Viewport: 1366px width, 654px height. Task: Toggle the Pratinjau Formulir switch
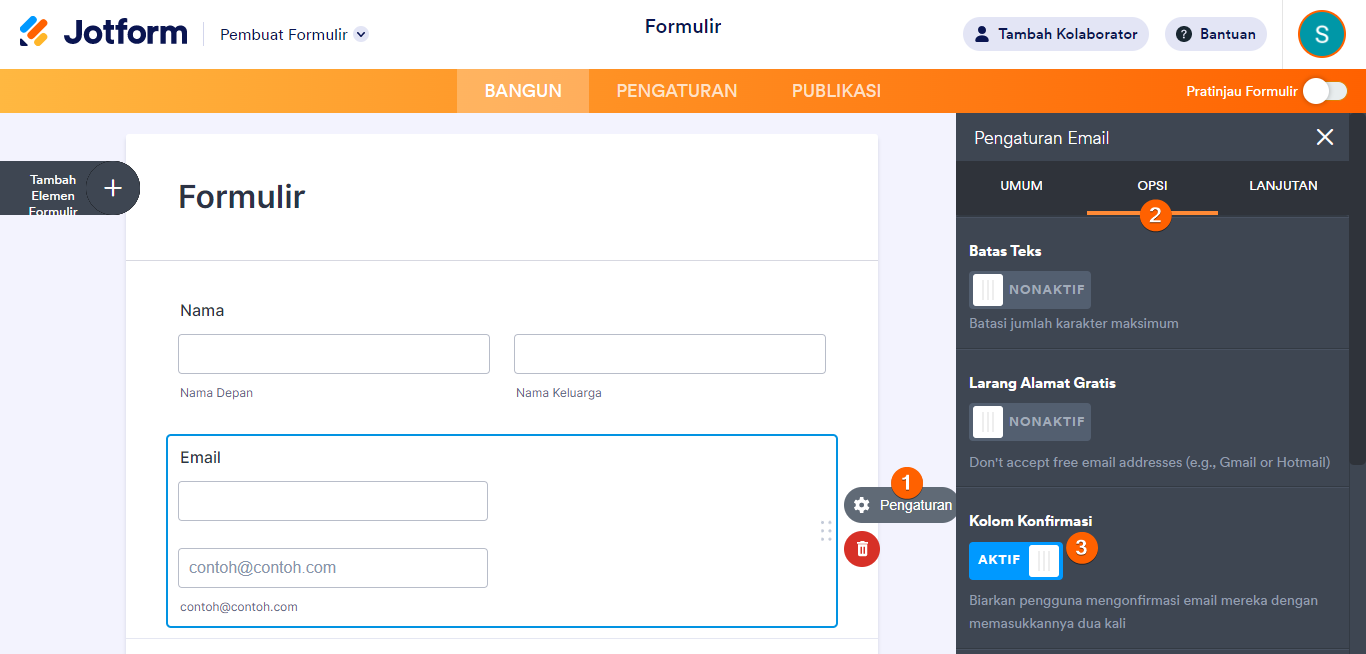(1325, 91)
